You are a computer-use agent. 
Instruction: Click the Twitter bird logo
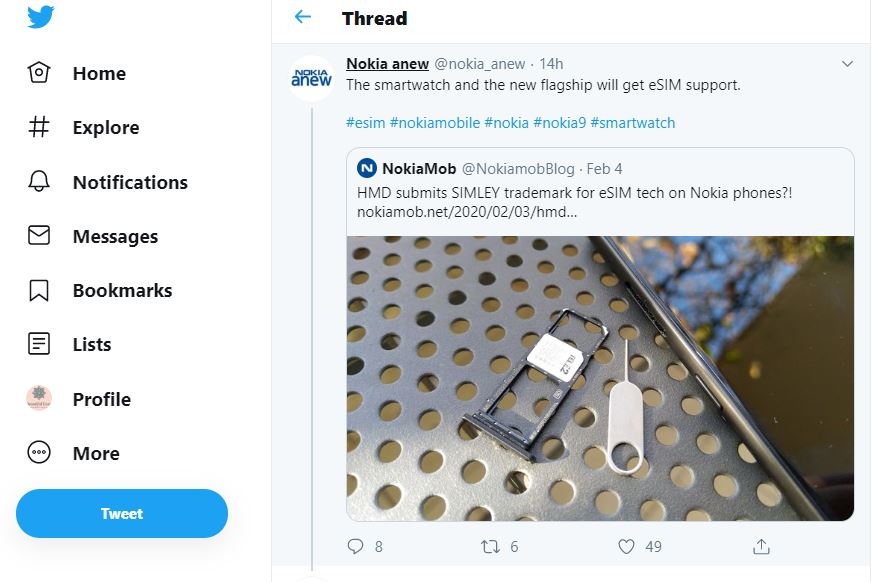tap(39, 16)
